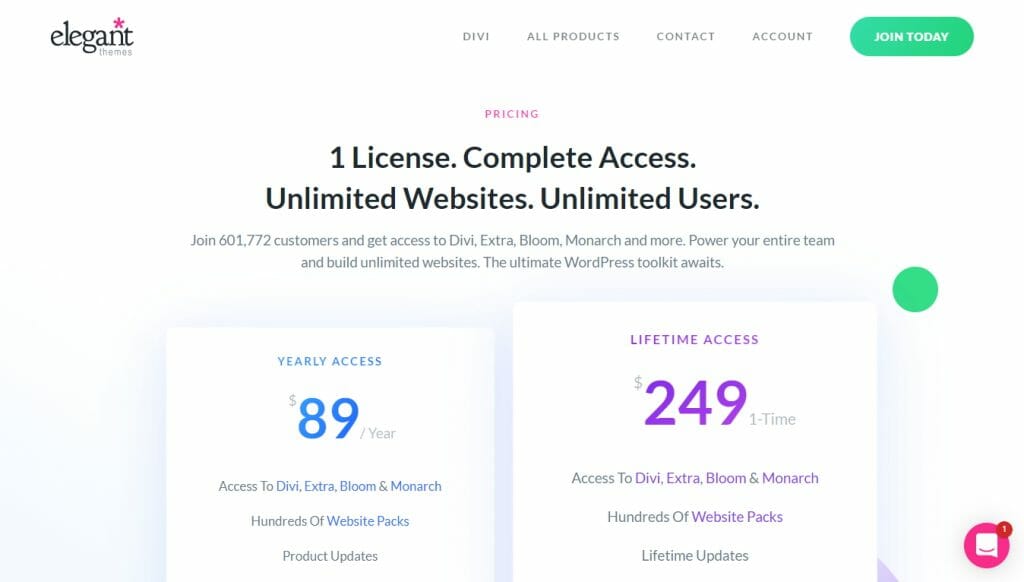The height and width of the screenshot is (582, 1024).
Task: Go to the CONTACT page
Action: (686, 37)
